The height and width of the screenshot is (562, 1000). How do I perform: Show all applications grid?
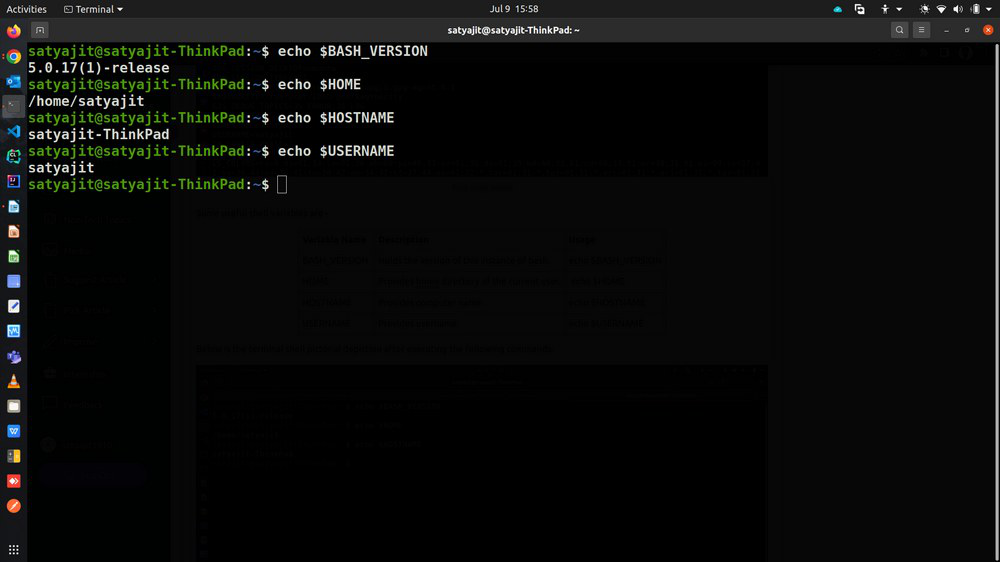click(x=14, y=550)
